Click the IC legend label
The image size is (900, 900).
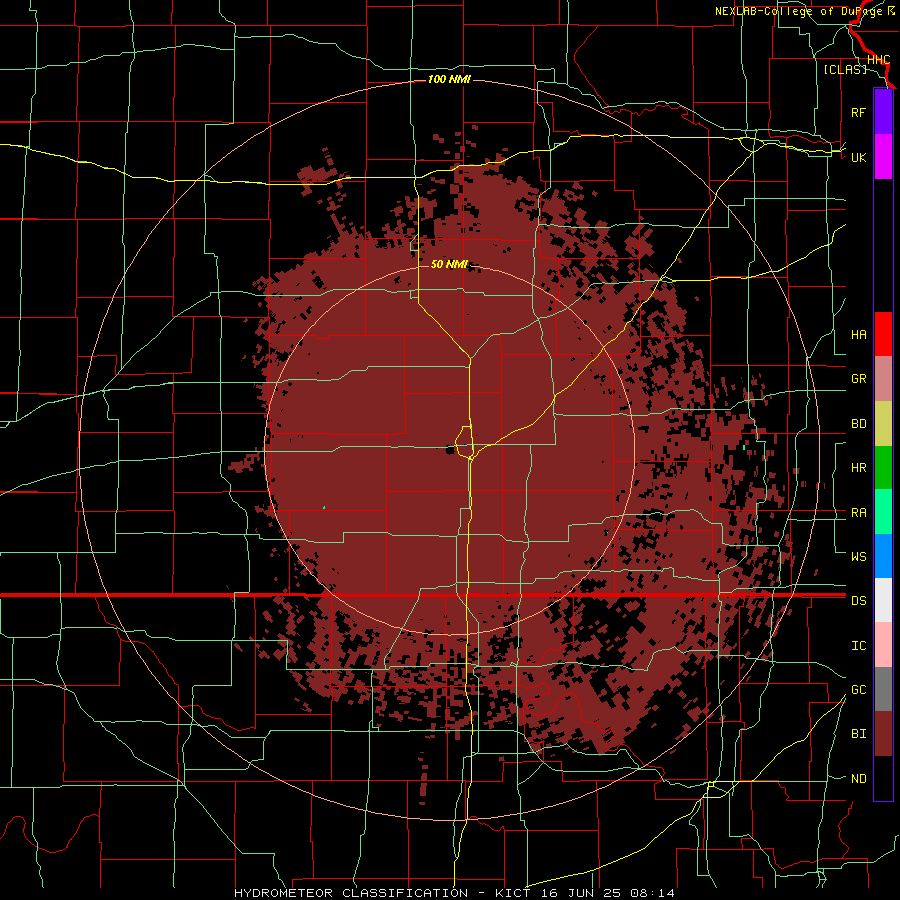pos(858,645)
